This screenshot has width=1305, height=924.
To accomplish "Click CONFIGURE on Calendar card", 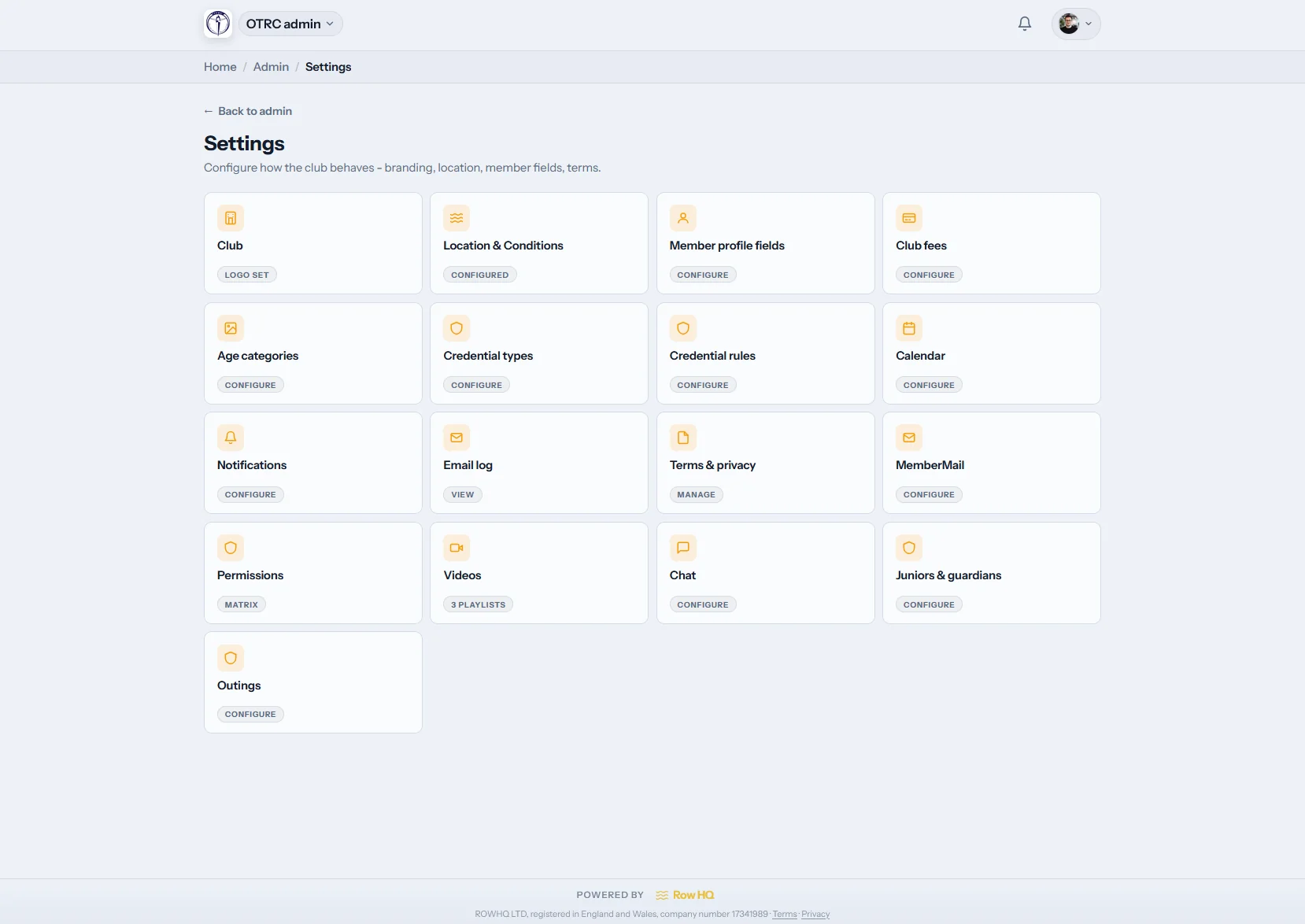I will pos(929,385).
